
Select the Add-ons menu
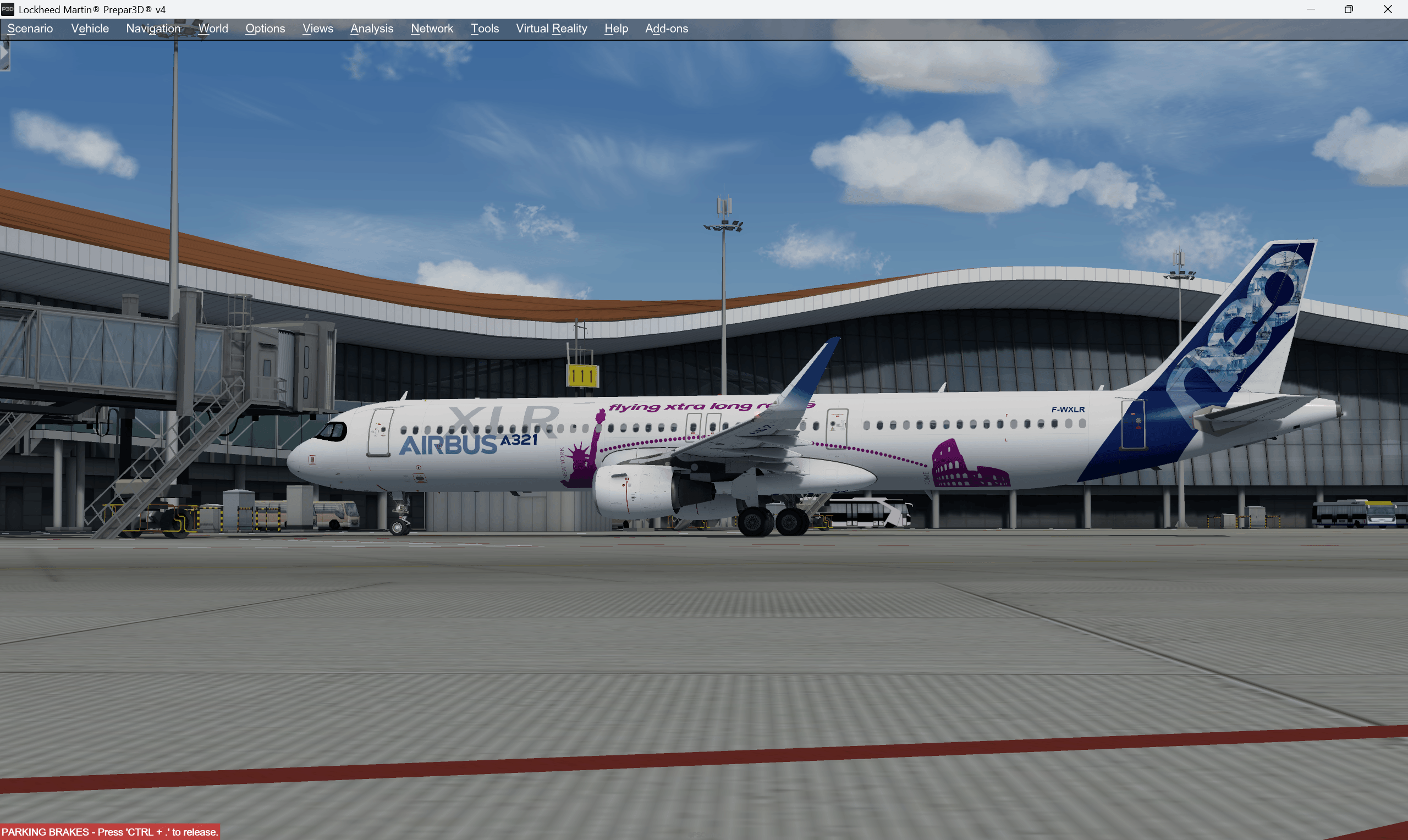coord(666,28)
